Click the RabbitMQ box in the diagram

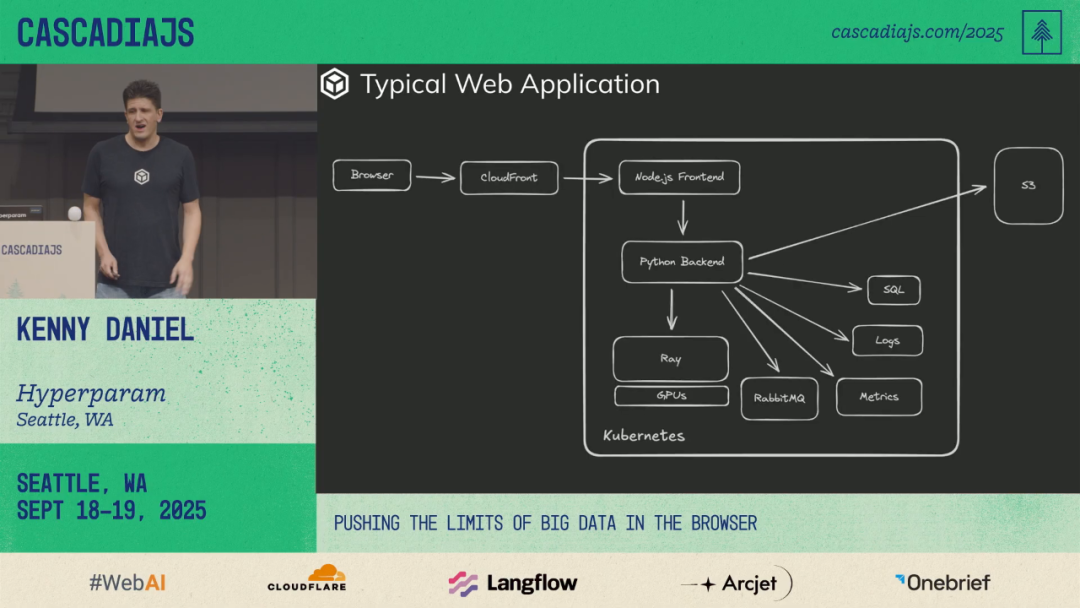tap(779, 398)
